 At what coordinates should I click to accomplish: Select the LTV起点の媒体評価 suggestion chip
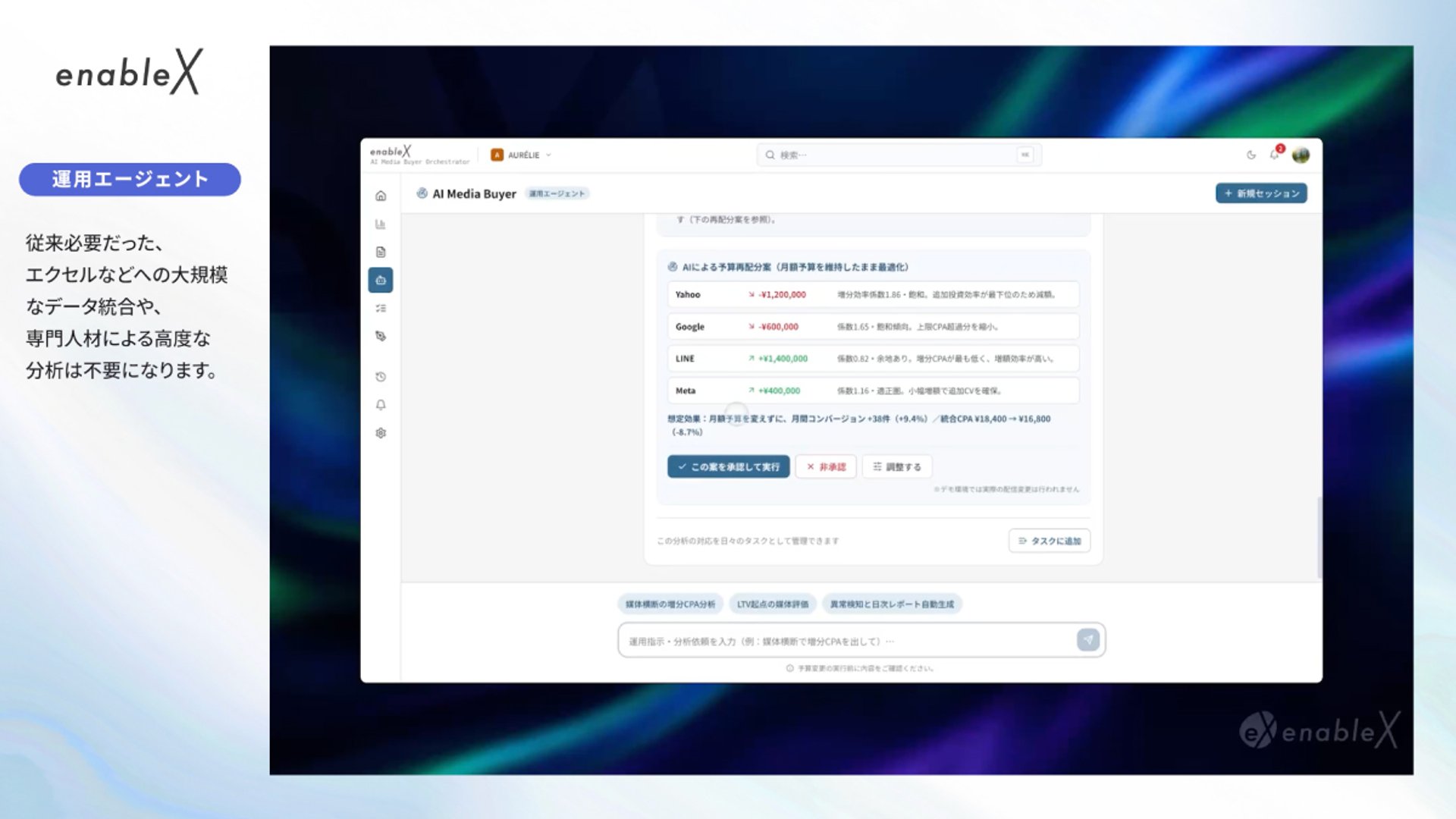[773, 604]
